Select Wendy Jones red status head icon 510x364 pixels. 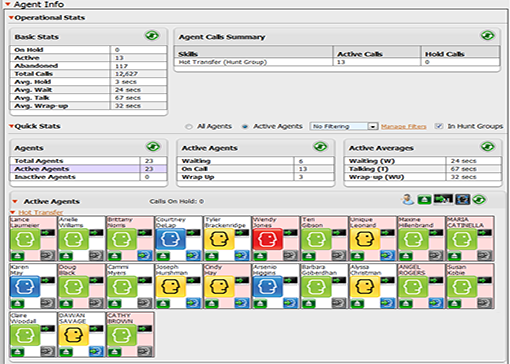268,239
